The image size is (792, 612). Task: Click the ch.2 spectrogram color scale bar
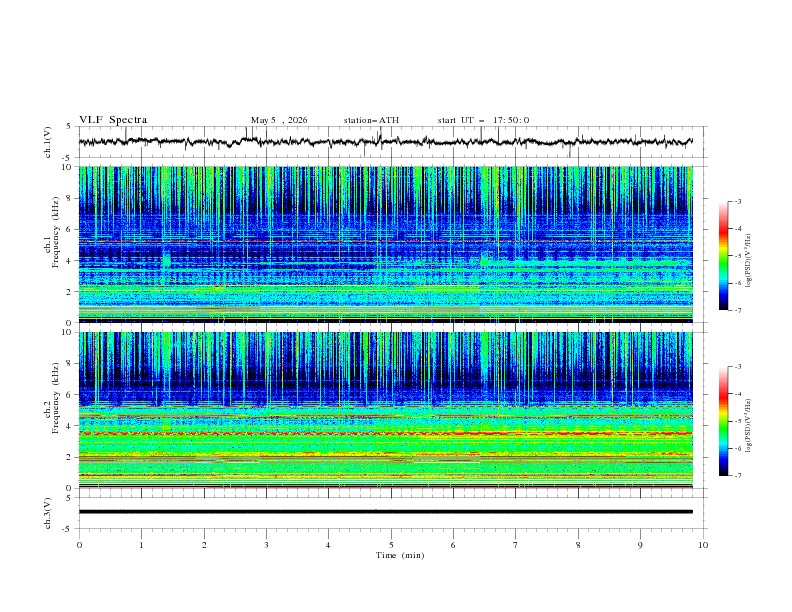click(x=723, y=421)
